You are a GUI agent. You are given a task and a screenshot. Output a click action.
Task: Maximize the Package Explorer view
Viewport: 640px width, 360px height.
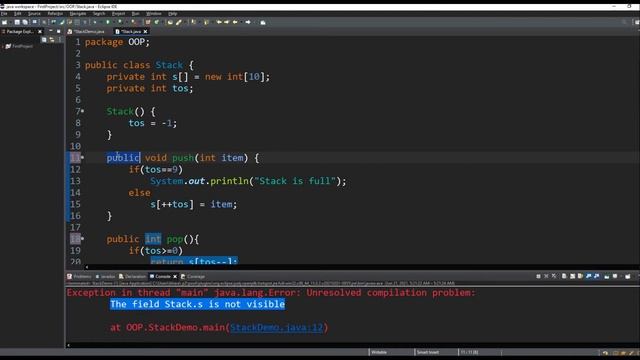pos(58,31)
